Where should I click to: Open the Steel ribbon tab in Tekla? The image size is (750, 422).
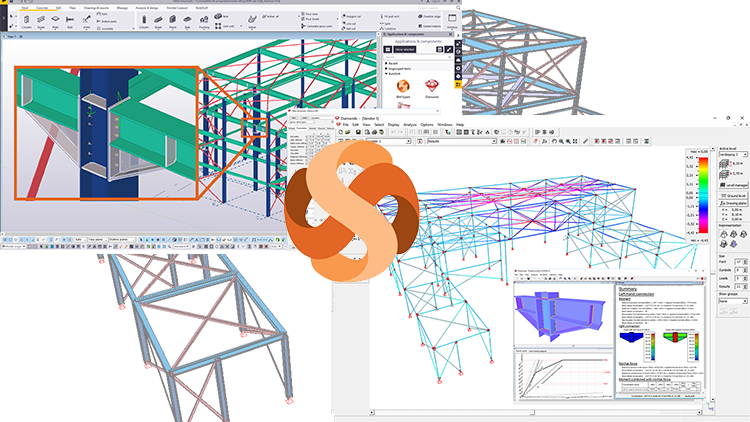[x=25, y=8]
